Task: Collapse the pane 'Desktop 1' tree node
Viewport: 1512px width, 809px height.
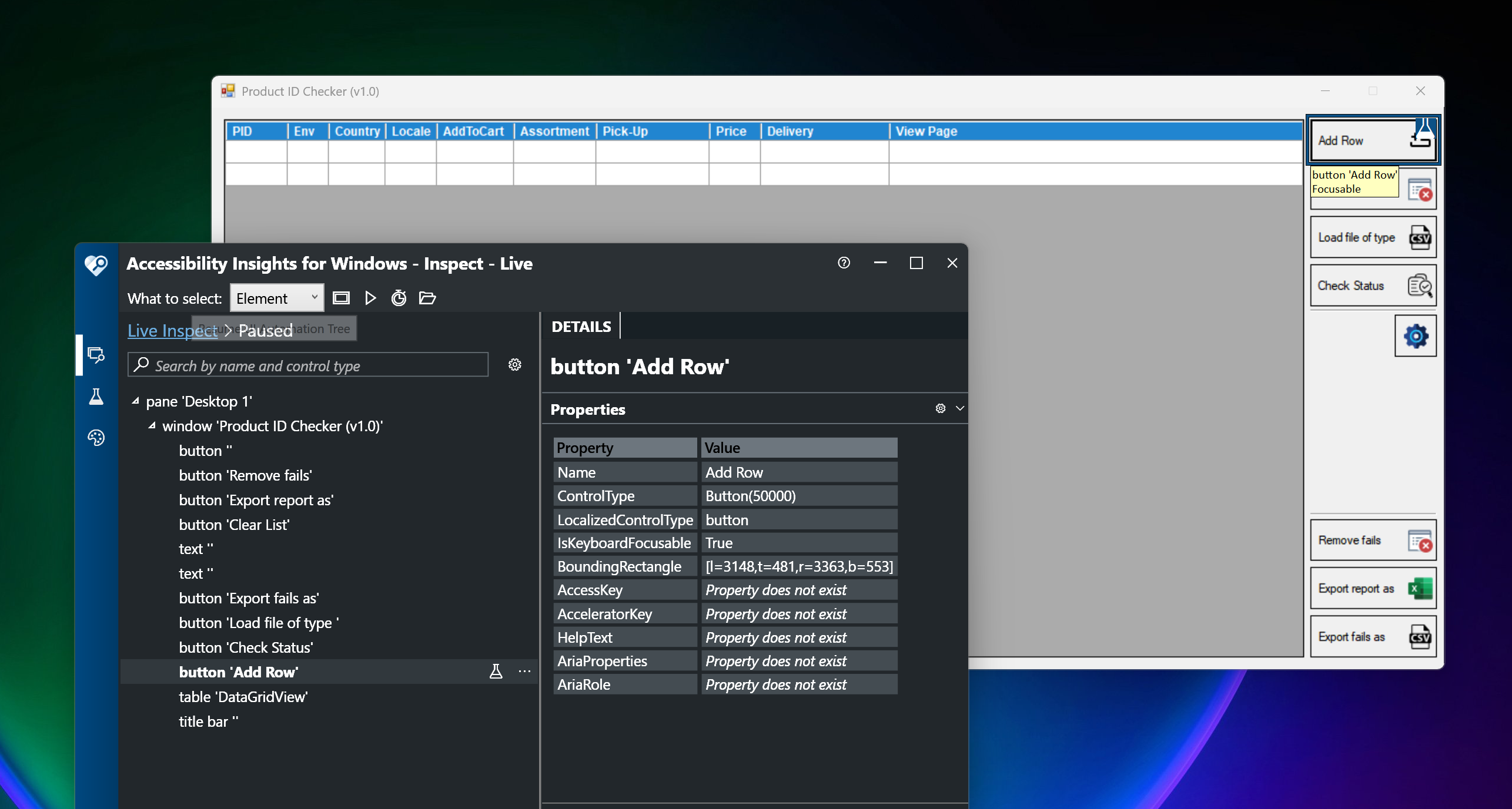Action: point(135,401)
